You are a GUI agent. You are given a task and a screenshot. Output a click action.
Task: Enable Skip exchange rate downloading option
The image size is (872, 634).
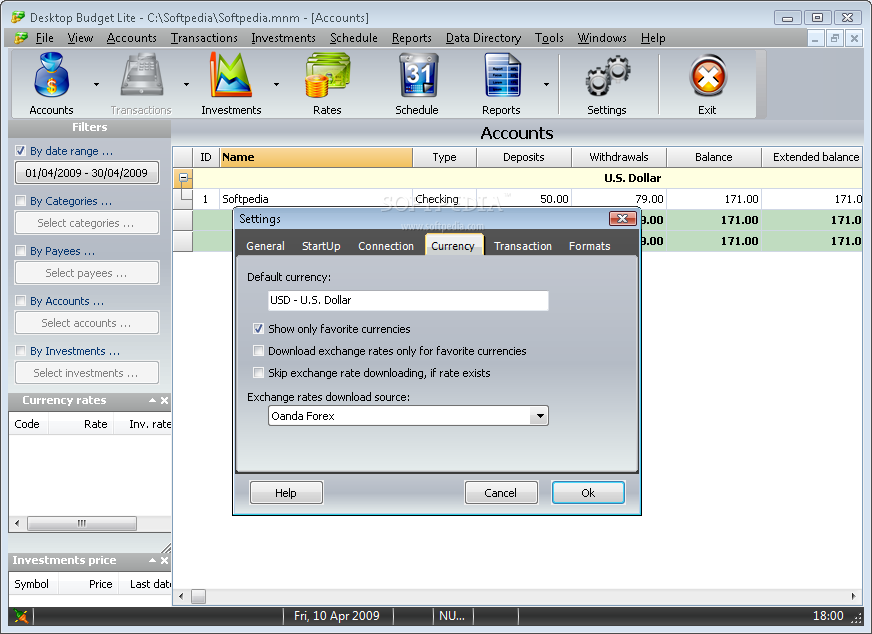point(259,373)
